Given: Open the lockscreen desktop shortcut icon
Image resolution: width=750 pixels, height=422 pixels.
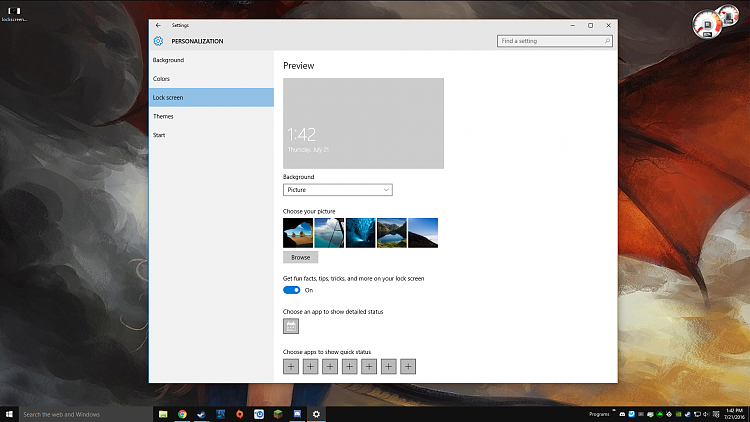Looking at the screenshot, I should 14,14.
